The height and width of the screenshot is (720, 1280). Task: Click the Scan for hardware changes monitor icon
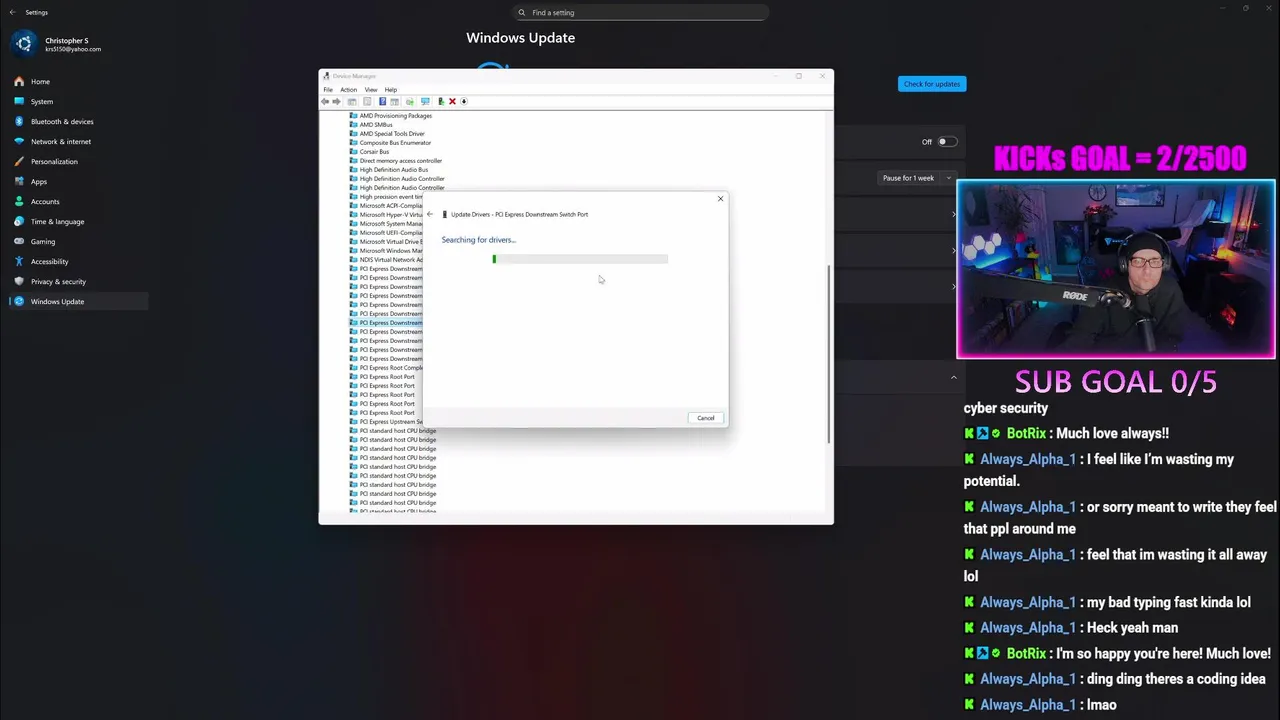(x=425, y=101)
